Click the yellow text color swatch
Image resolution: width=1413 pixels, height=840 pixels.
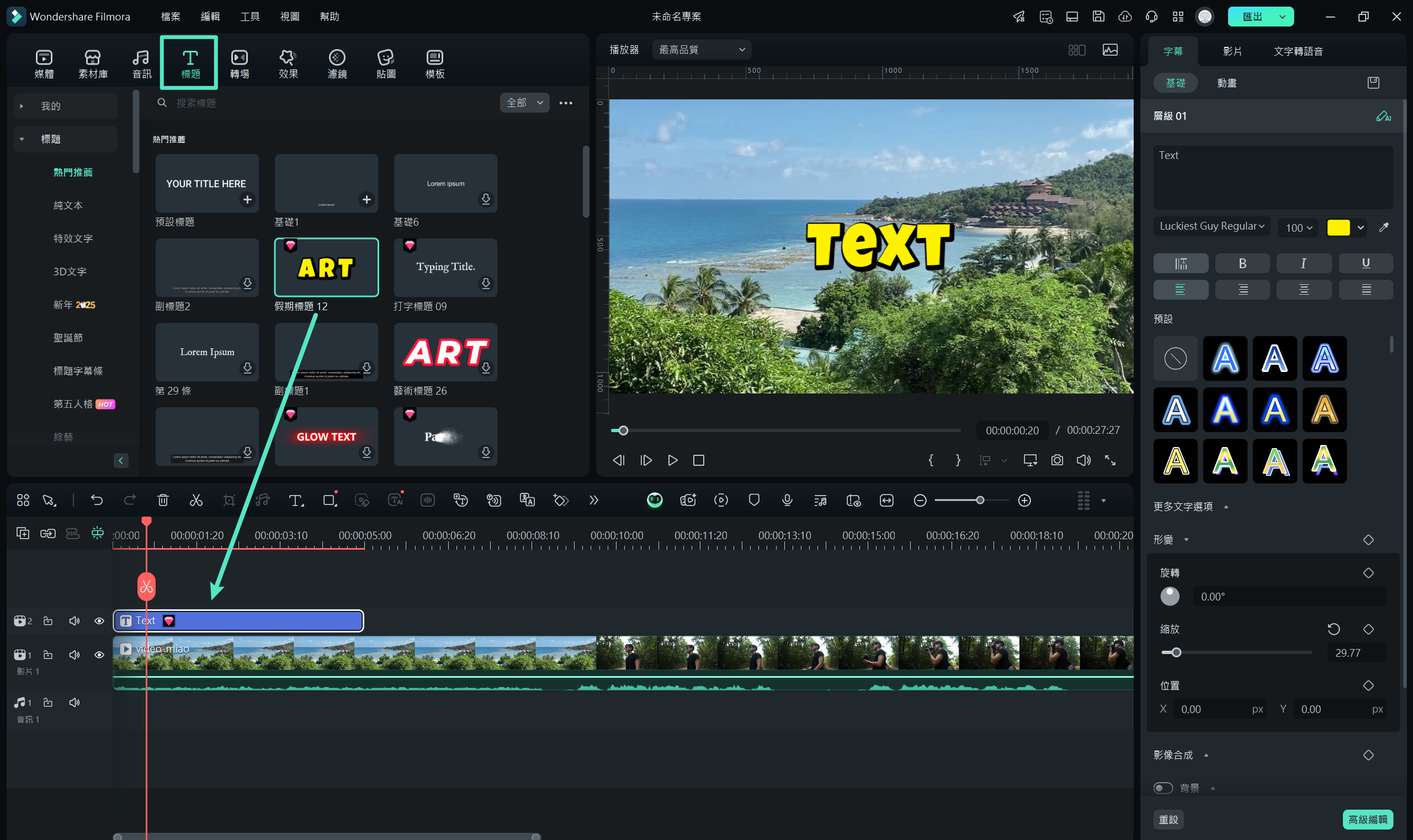pos(1338,227)
